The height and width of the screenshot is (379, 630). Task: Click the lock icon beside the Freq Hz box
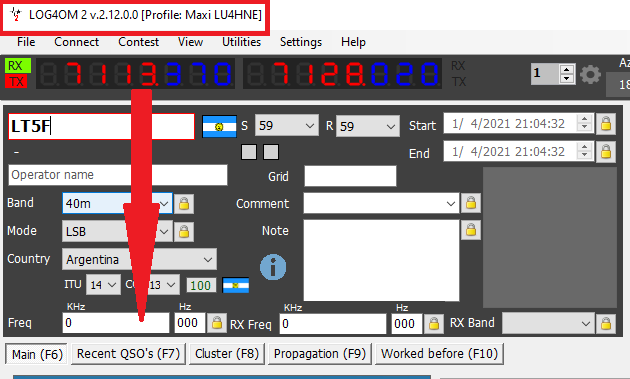coord(217,323)
